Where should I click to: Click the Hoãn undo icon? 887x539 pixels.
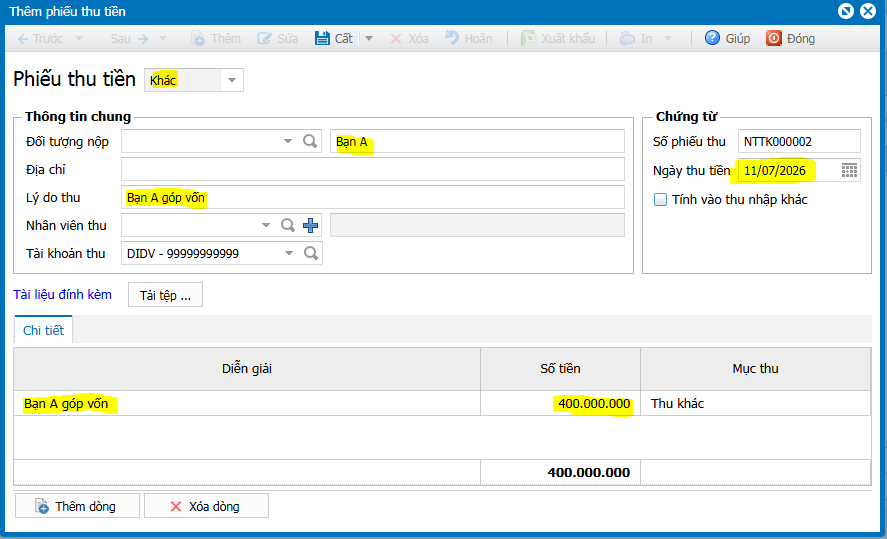tap(451, 38)
